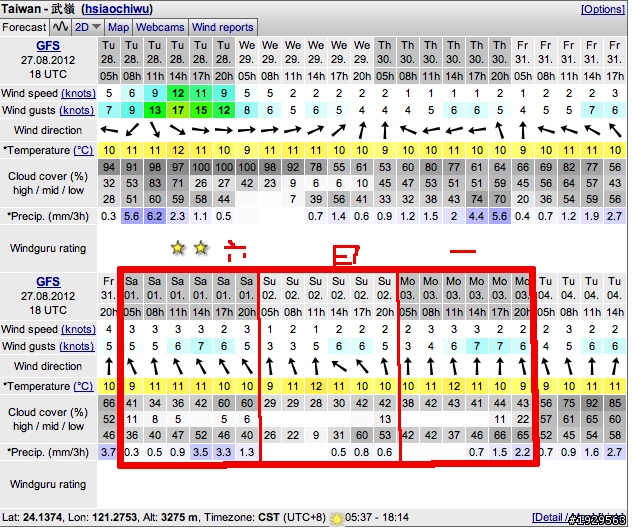Screen dimensions: 633x528
Task: Change upper table Wind gusts knots unit
Action: coord(77,110)
